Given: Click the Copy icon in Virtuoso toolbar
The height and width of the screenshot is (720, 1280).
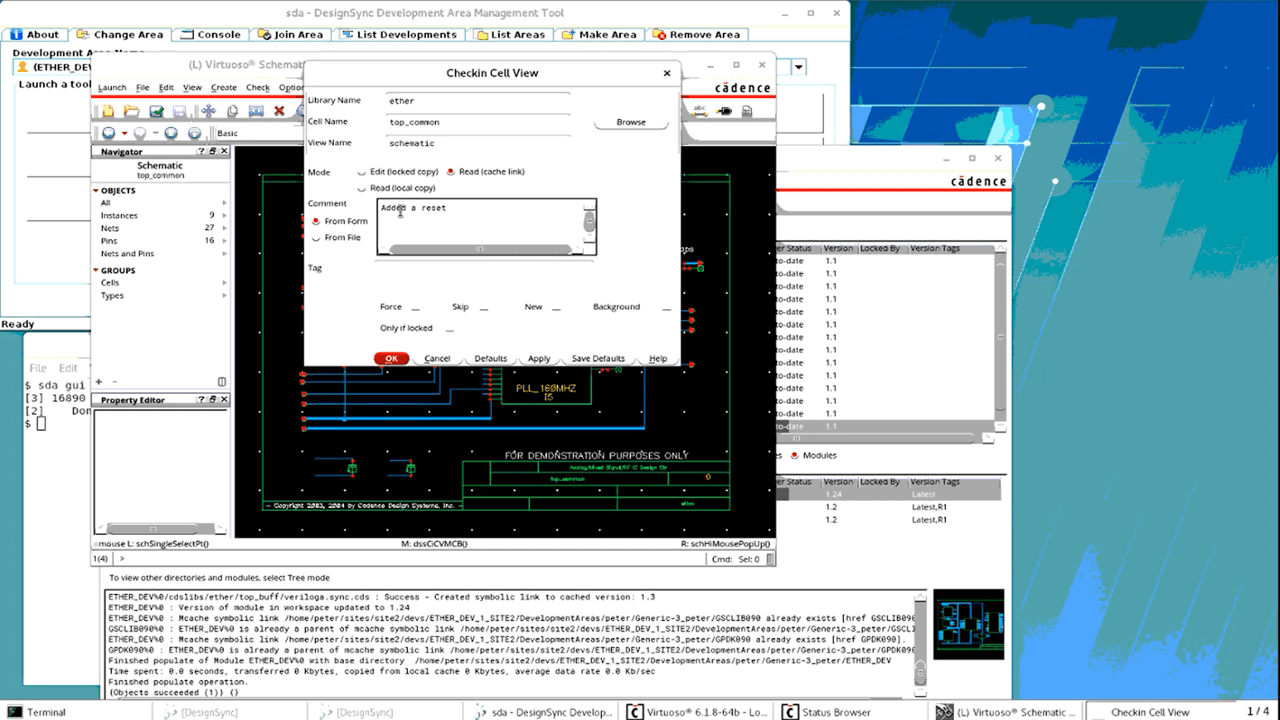Looking at the screenshot, I should click(232, 111).
